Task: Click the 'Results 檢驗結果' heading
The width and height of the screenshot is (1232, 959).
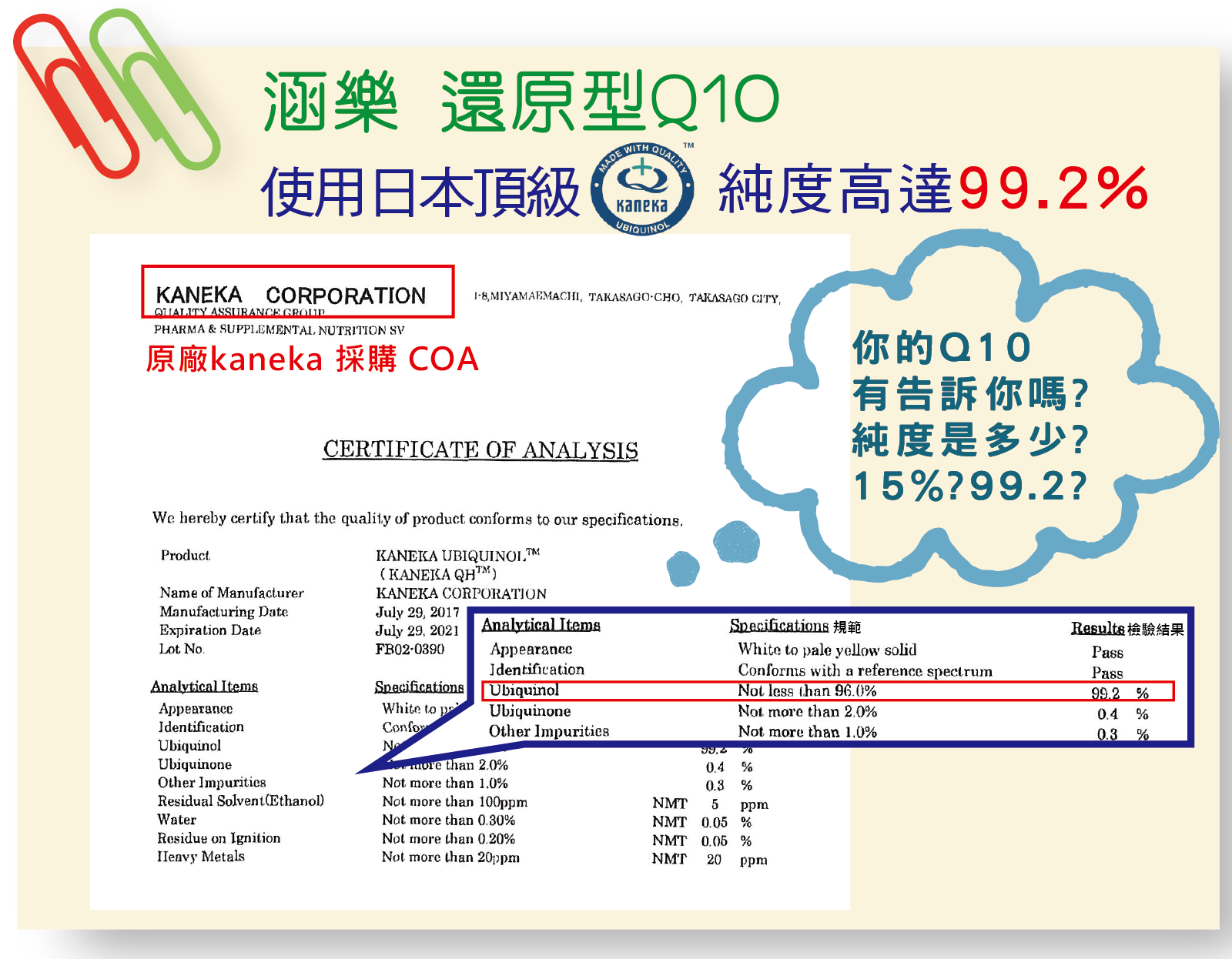Action: coord(1127,629)
